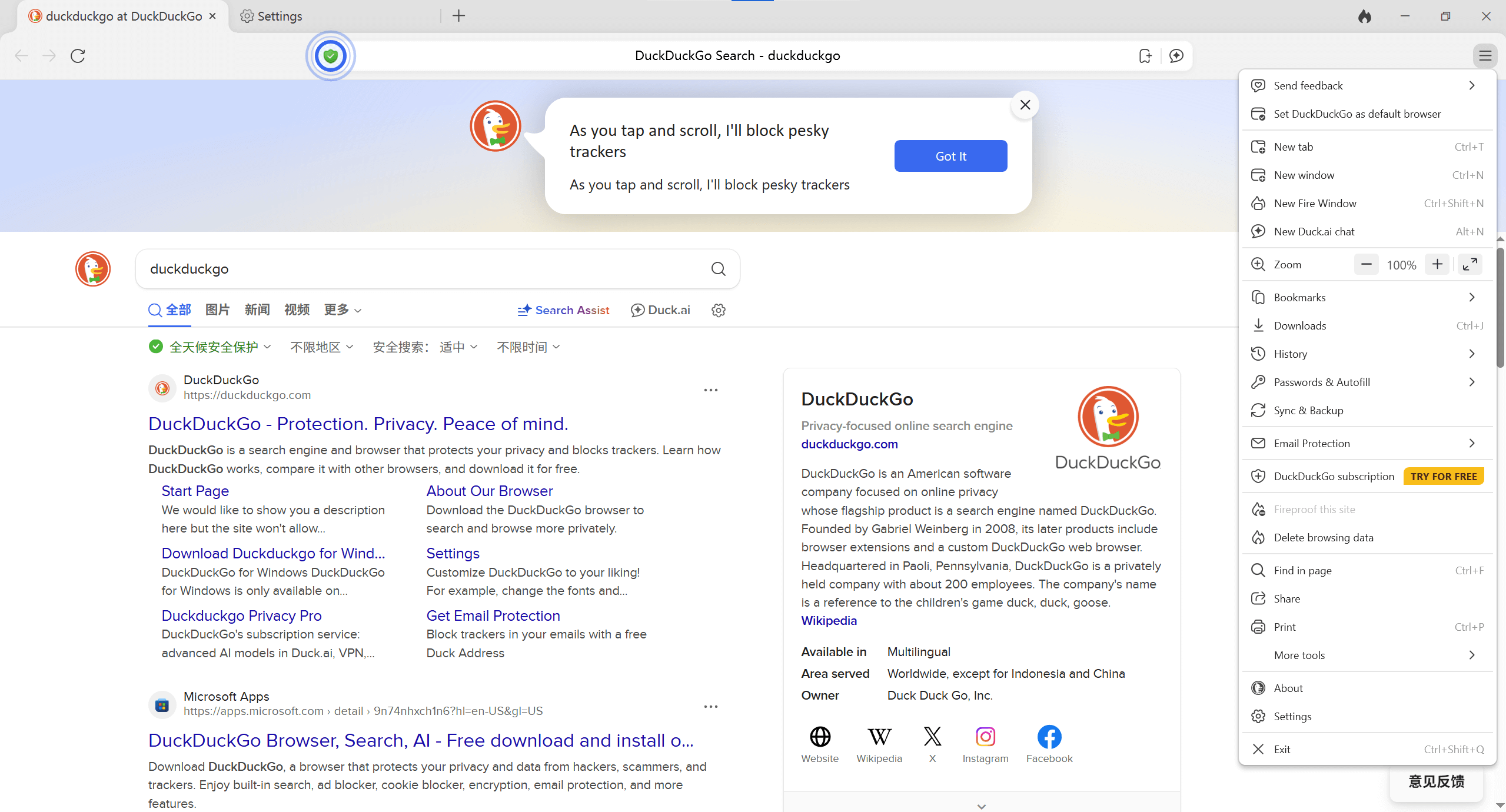Open the 不限地区 region dropdown
The image size is (1506, 812).
[x=321, y=347]
